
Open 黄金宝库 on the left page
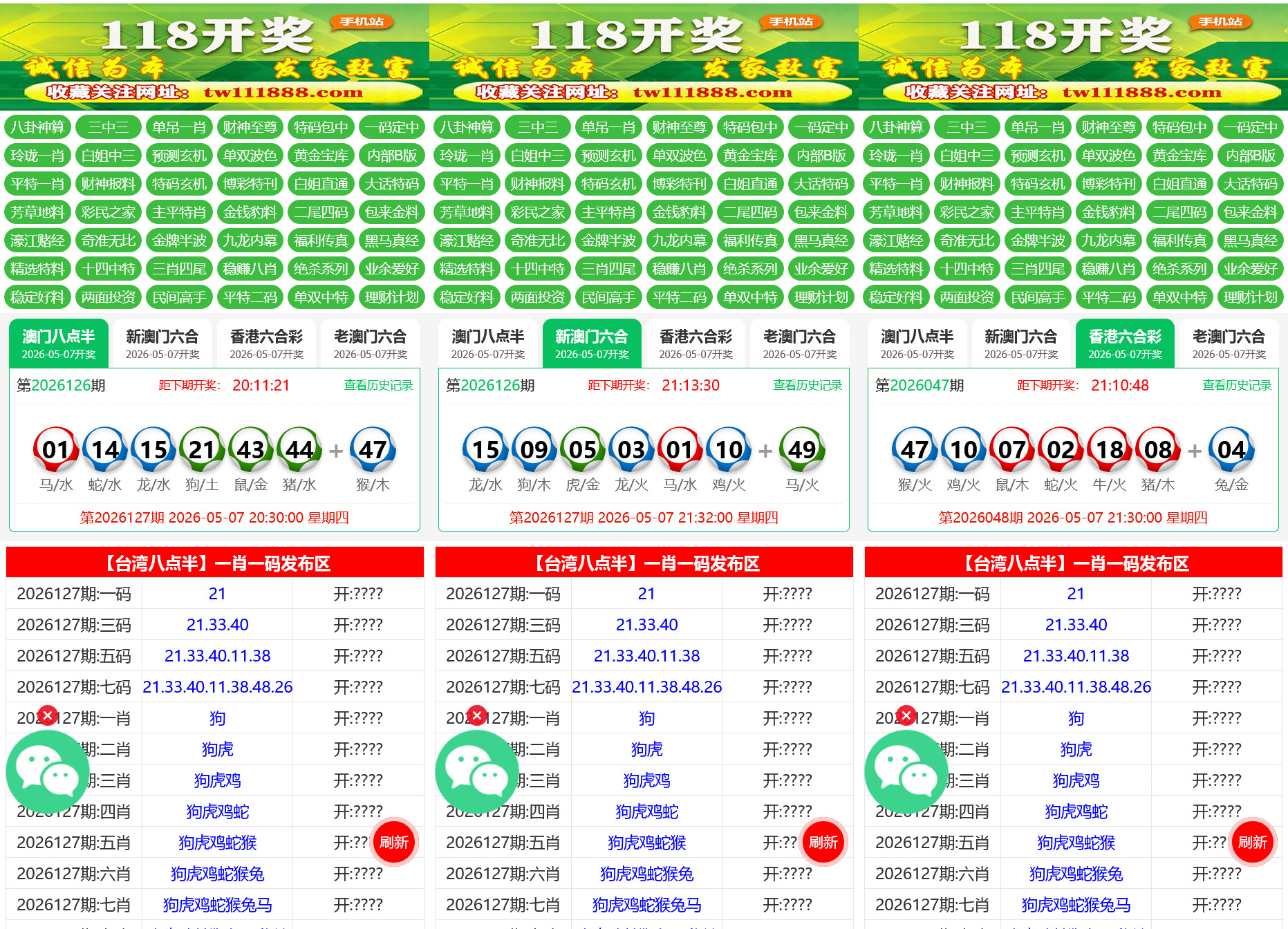point(321,156)
